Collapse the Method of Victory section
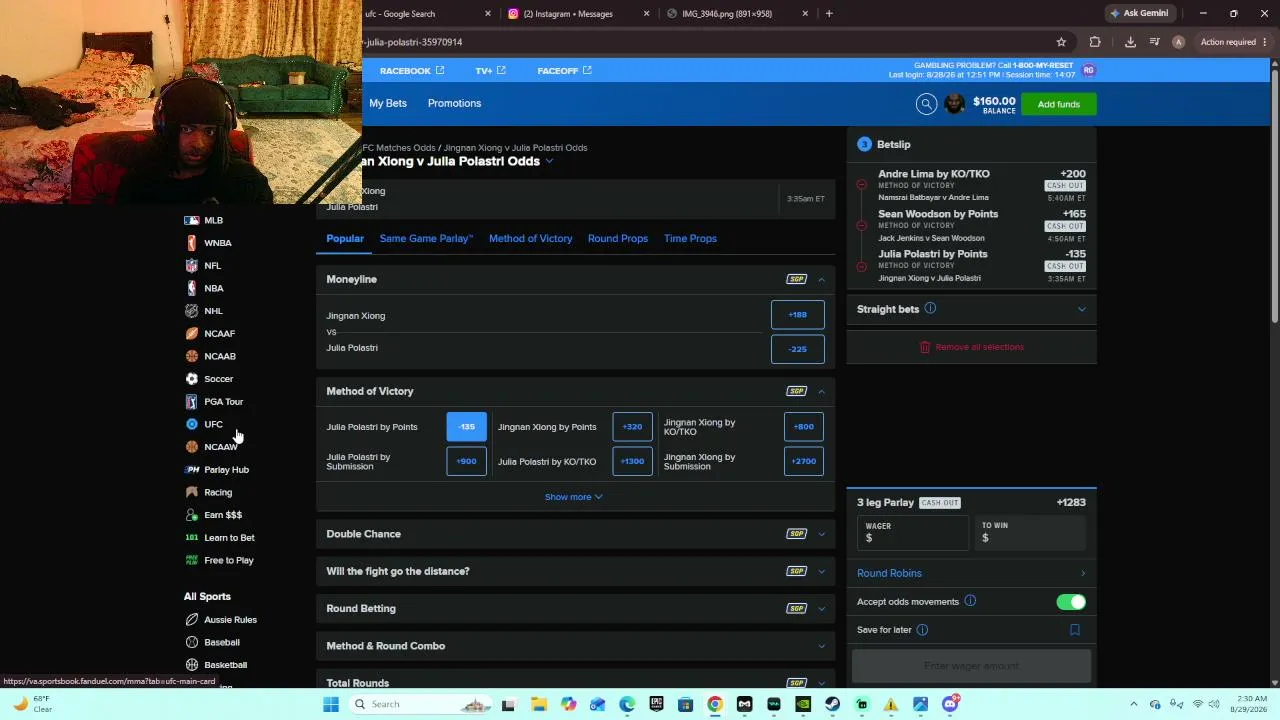 (x=821, y=391)
